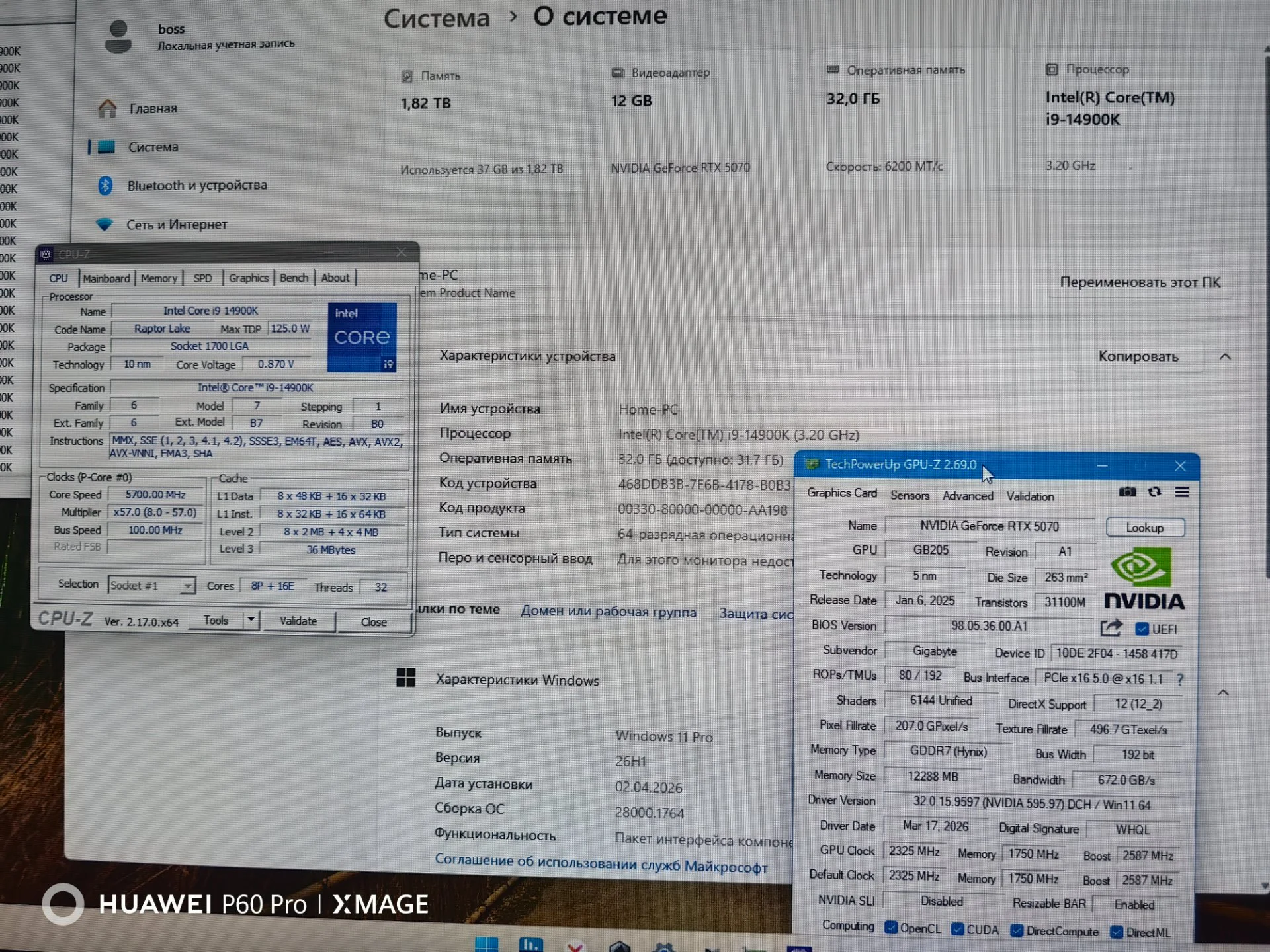Open the Sensors tab in GPU-Z

(910, 495)
